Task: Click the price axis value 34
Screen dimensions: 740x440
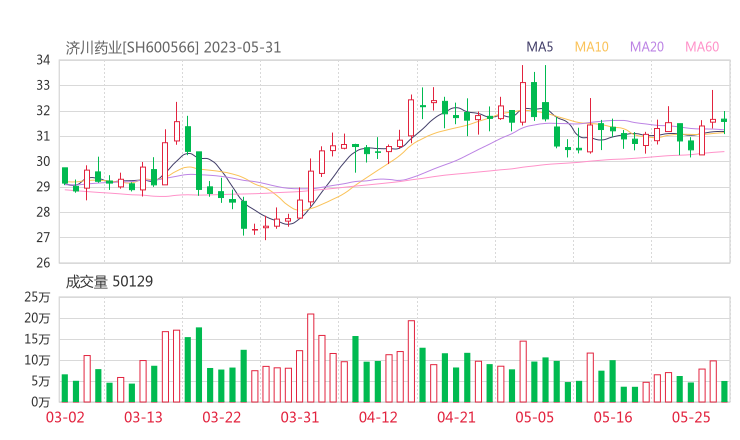Action: point(43,60)
